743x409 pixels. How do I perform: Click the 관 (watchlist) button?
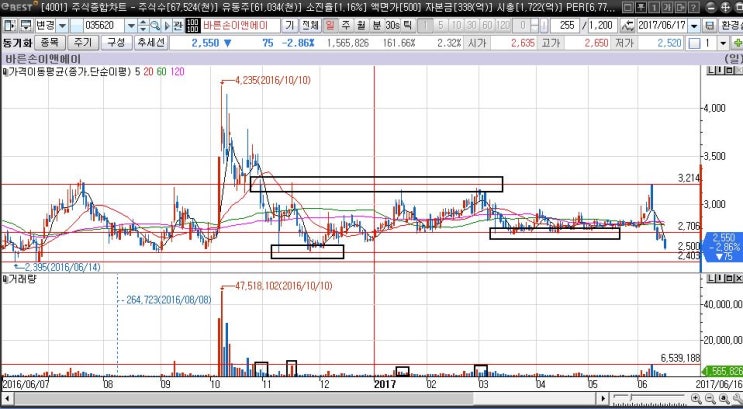(x=178, y=25)
